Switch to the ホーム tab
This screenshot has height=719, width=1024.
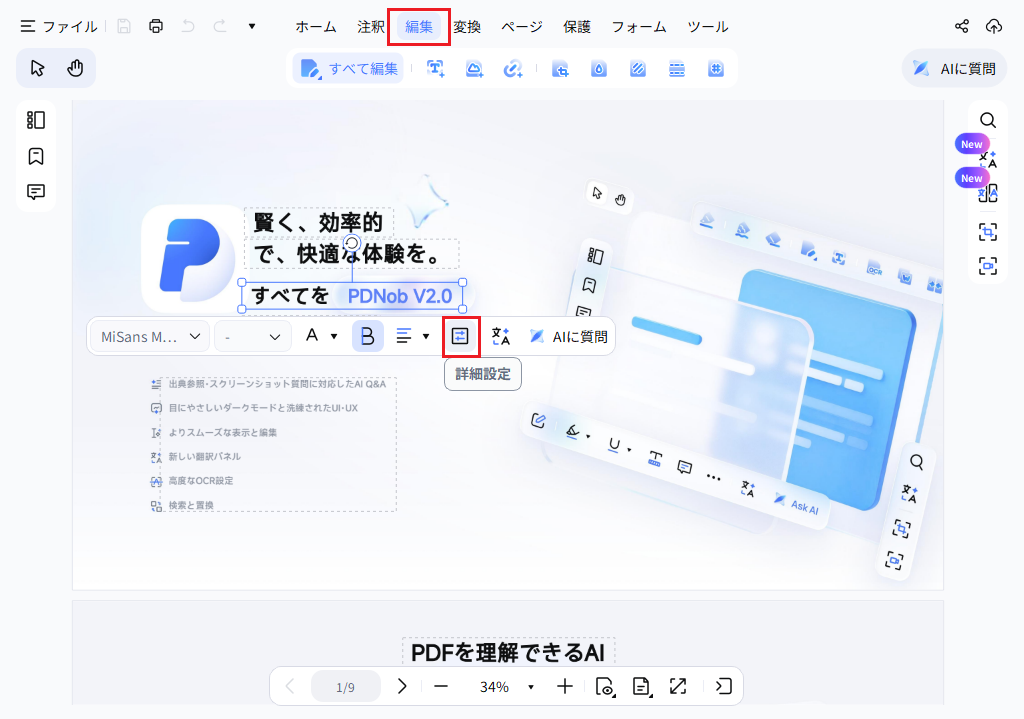point(315,27)
